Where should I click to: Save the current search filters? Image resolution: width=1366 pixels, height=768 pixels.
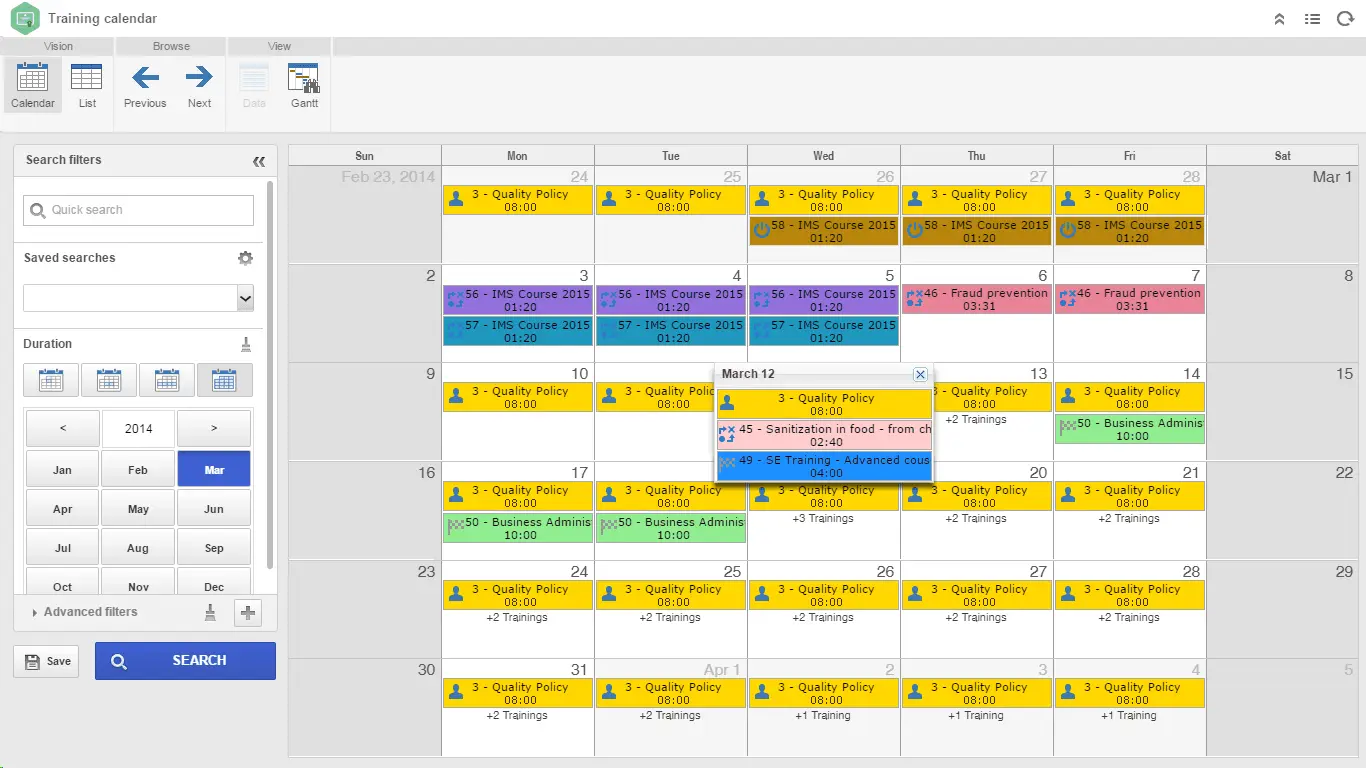click(45, 661)
